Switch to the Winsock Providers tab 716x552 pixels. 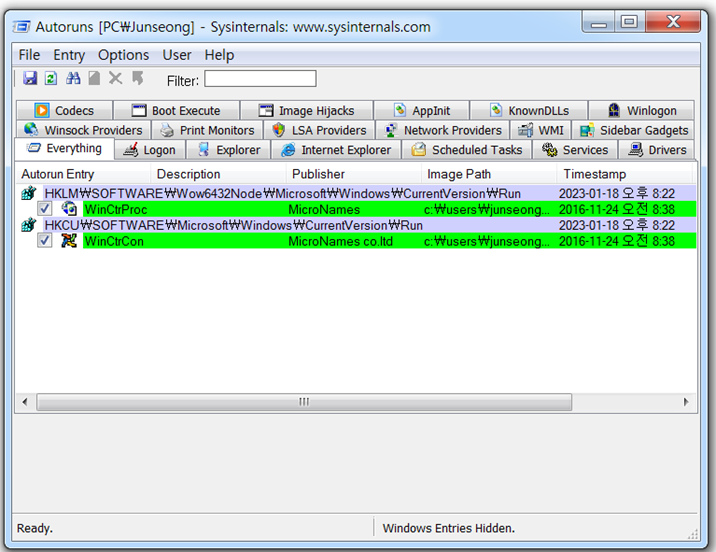point(84,130)
